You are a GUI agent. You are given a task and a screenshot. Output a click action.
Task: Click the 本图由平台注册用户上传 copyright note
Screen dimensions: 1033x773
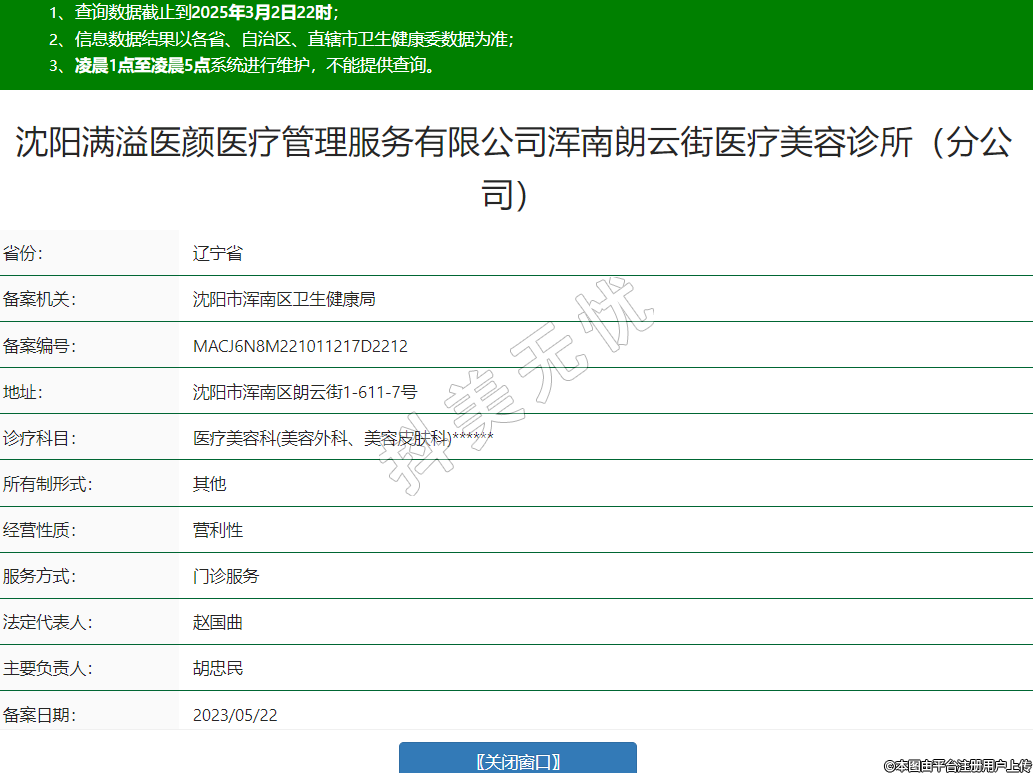point(957,765)
